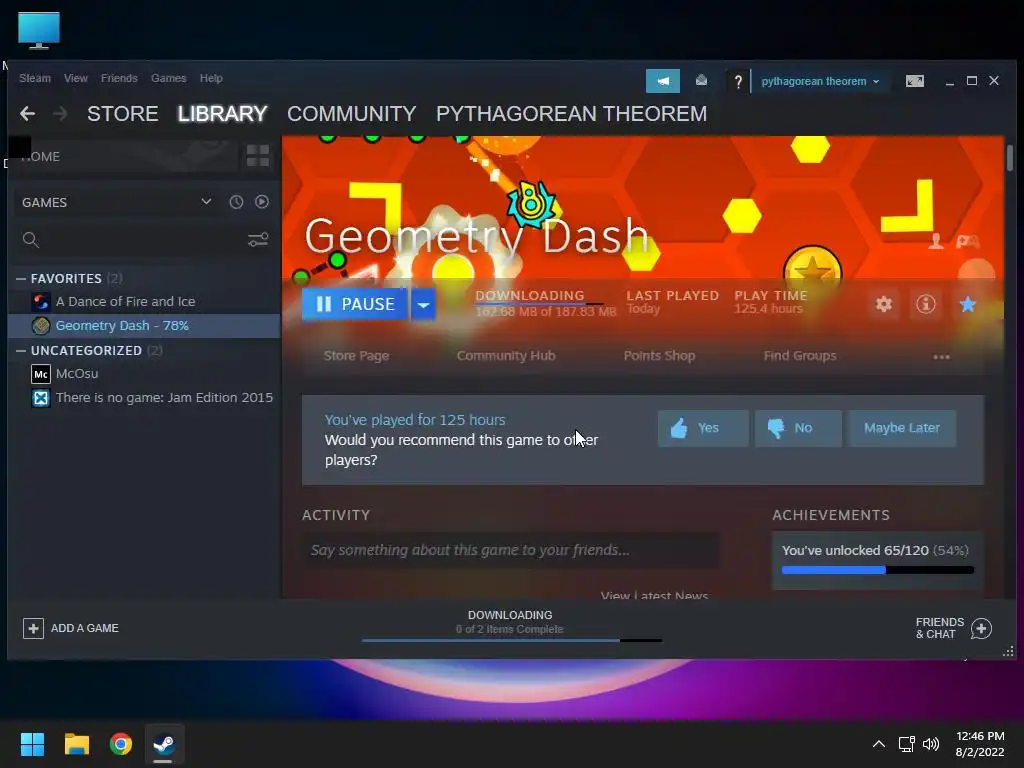
Task: Open game settings gear icon
Action: (884, 304)
